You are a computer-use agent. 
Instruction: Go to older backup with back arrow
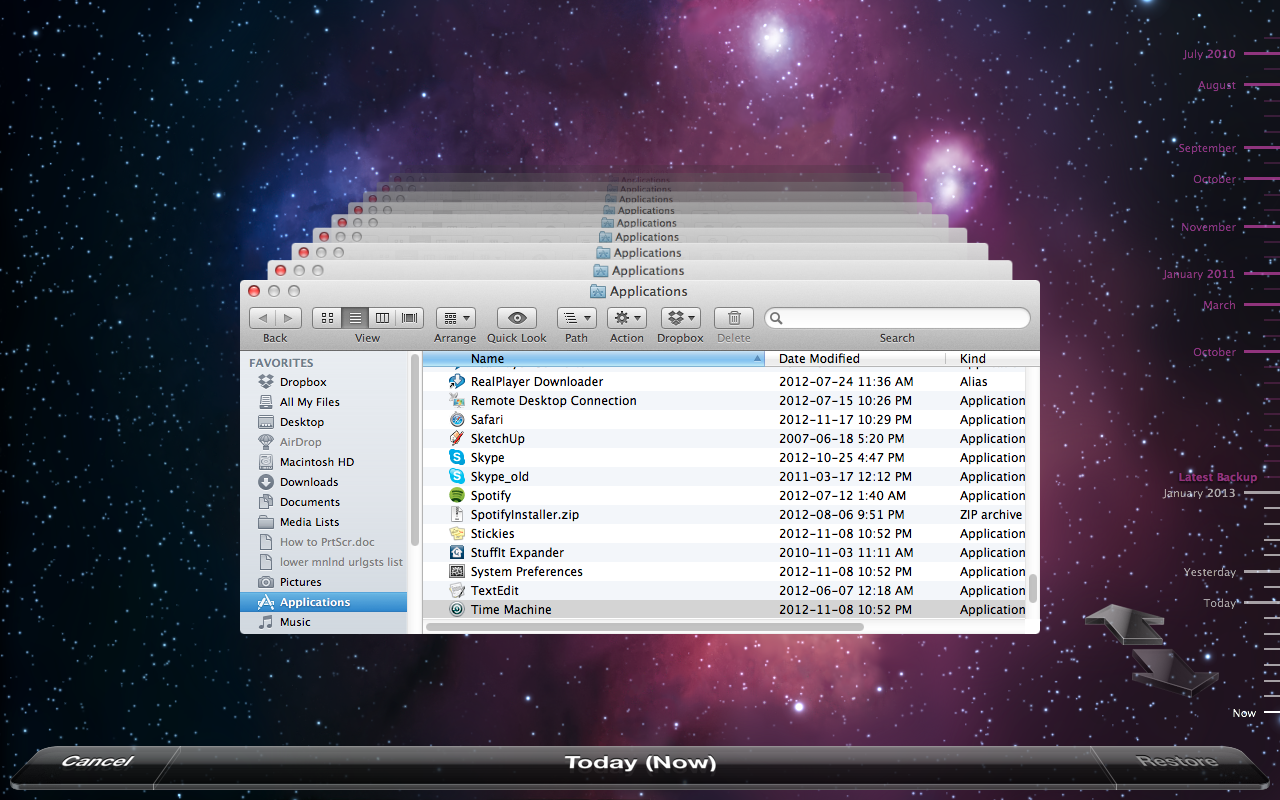(x=1125, y=623)
